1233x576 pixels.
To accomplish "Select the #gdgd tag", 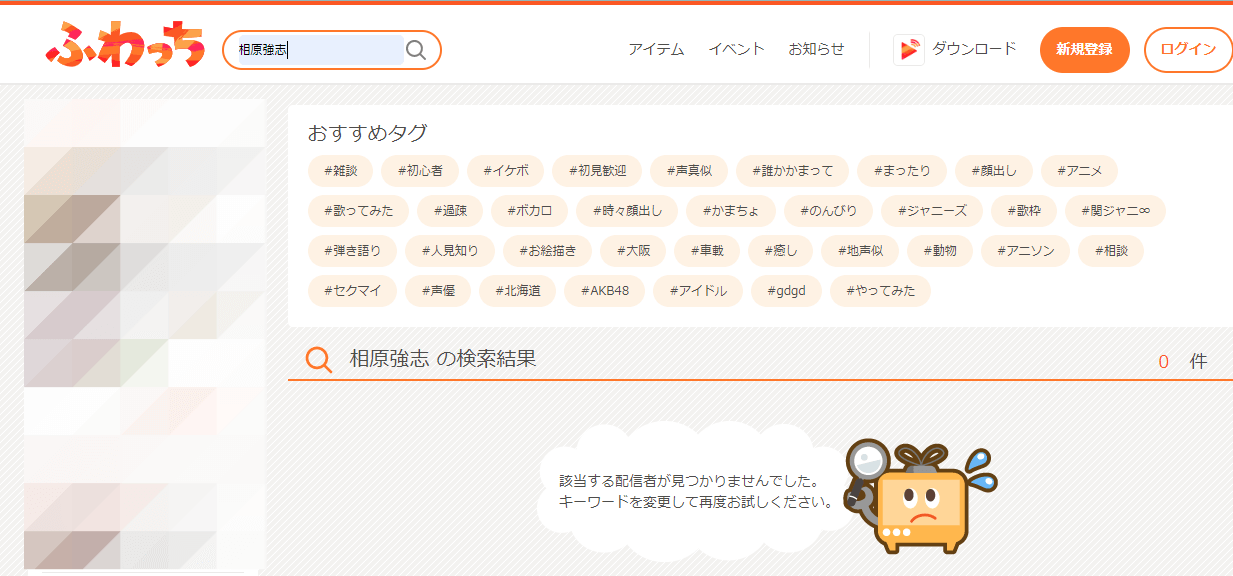I will click(x=786, y=291).
